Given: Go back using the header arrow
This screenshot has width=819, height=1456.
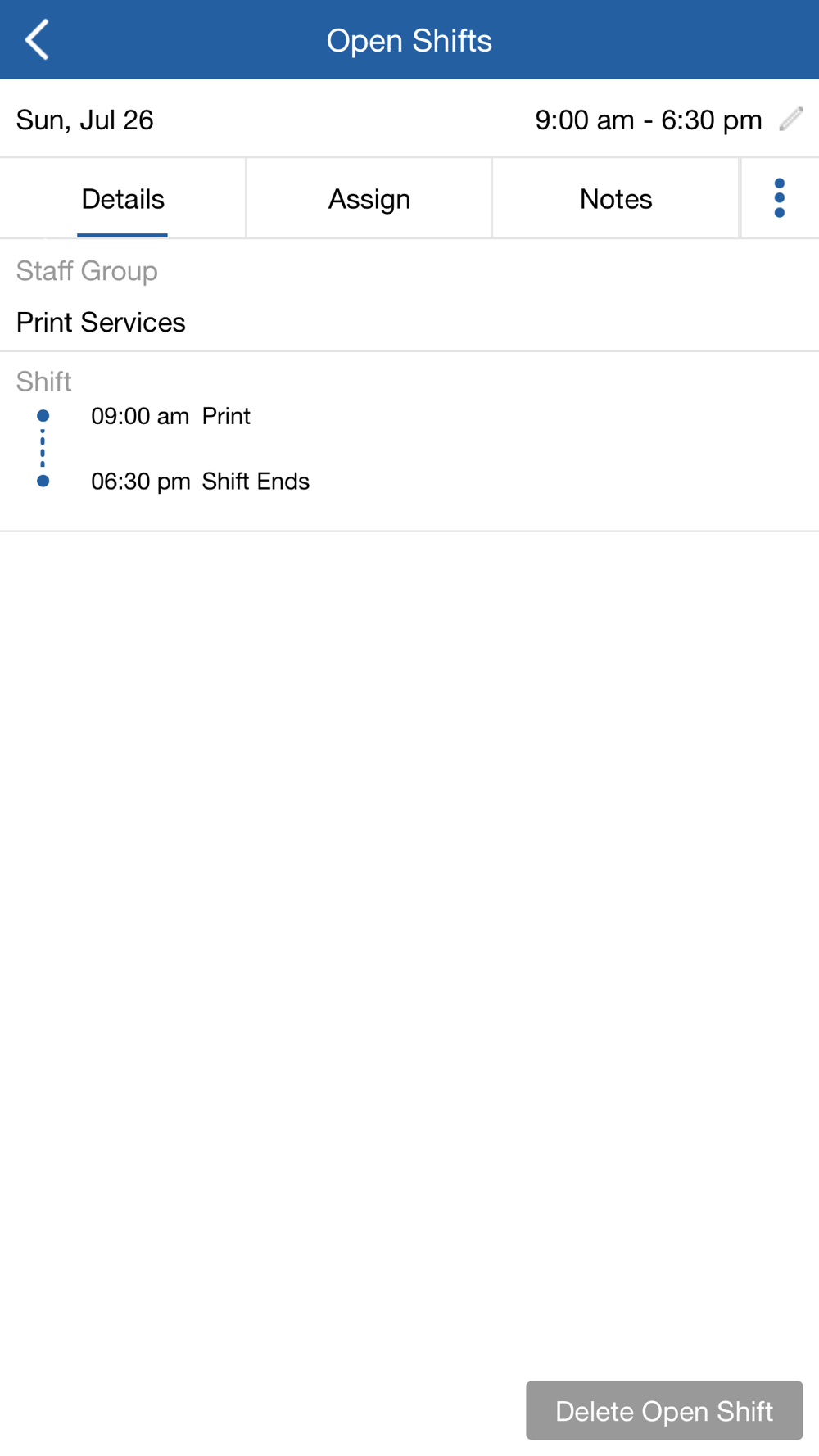Looking at the screenshot, I should 38,40.
